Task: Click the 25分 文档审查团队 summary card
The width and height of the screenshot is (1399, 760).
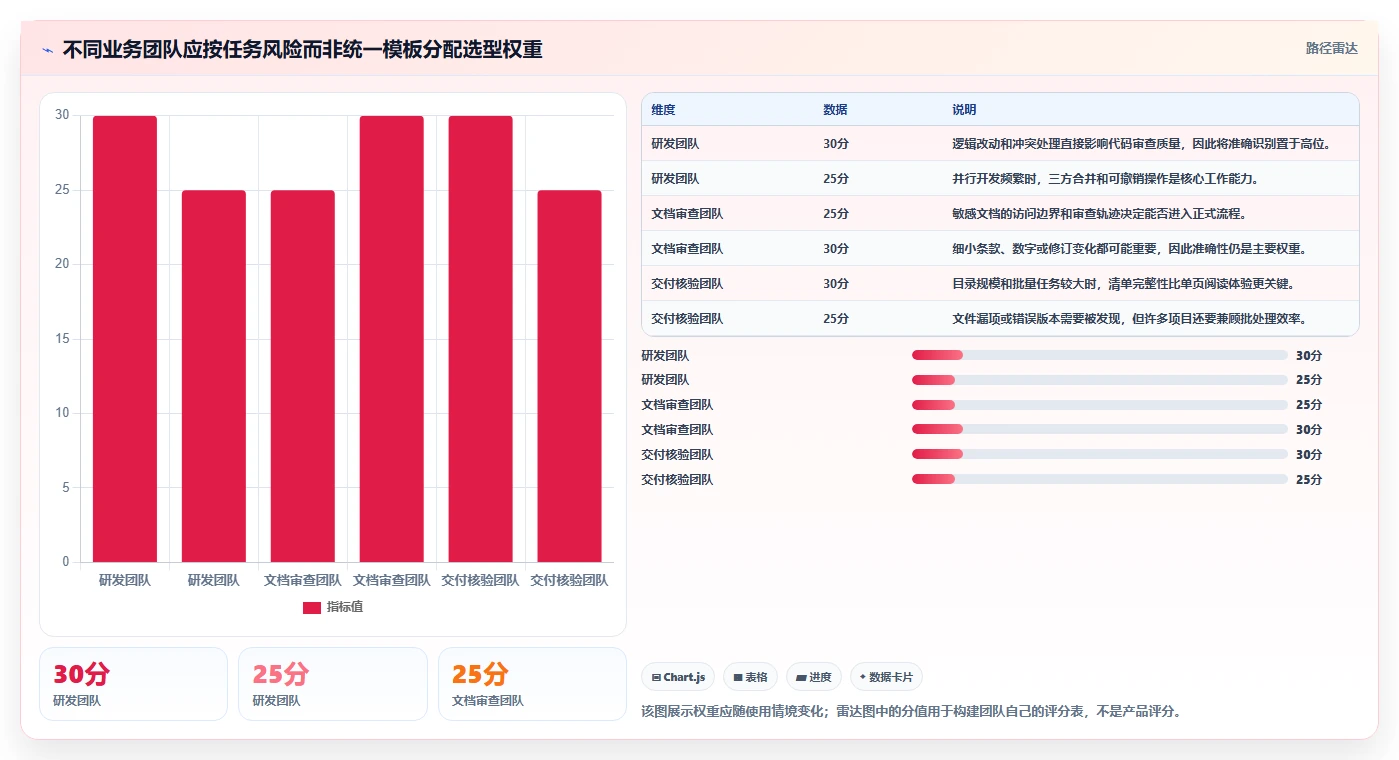Action: 532,684
